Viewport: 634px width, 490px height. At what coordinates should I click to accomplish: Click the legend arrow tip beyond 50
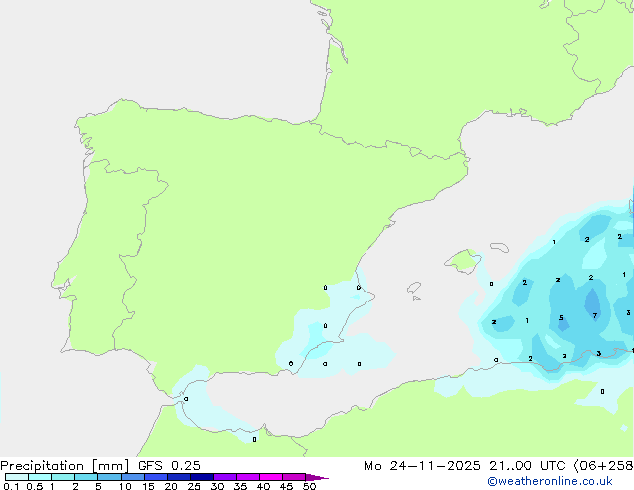pyautogui.click(x=317, y=478)
